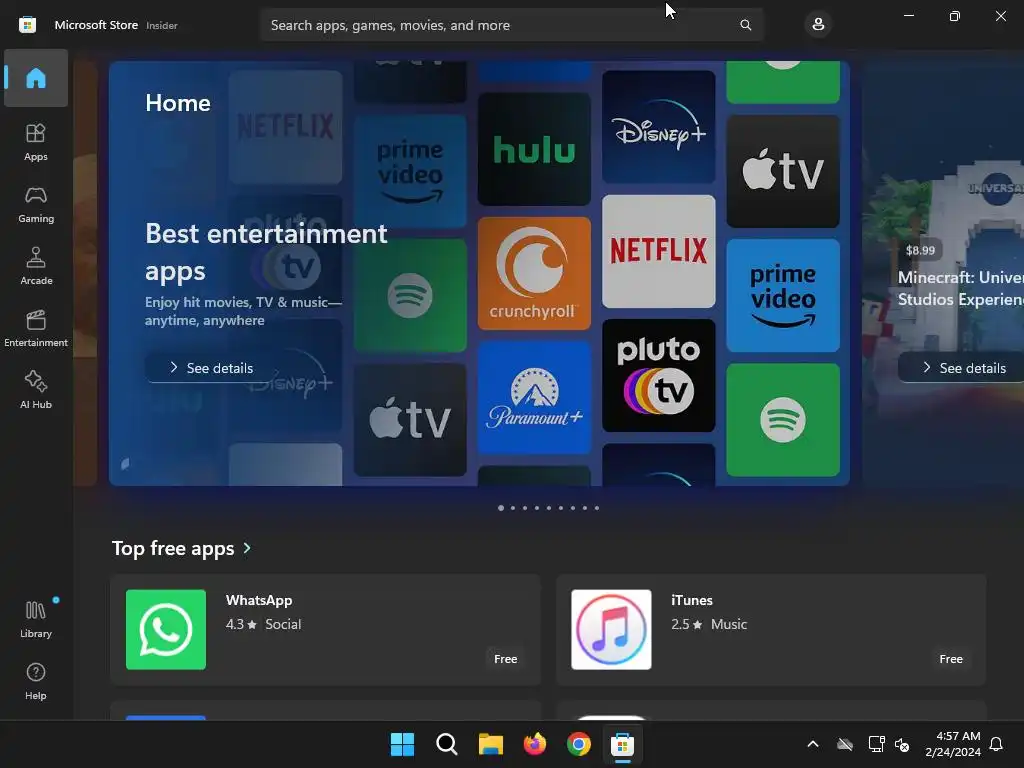Open the notifications bell icon
1024x768 pixels.
point(996,744)
